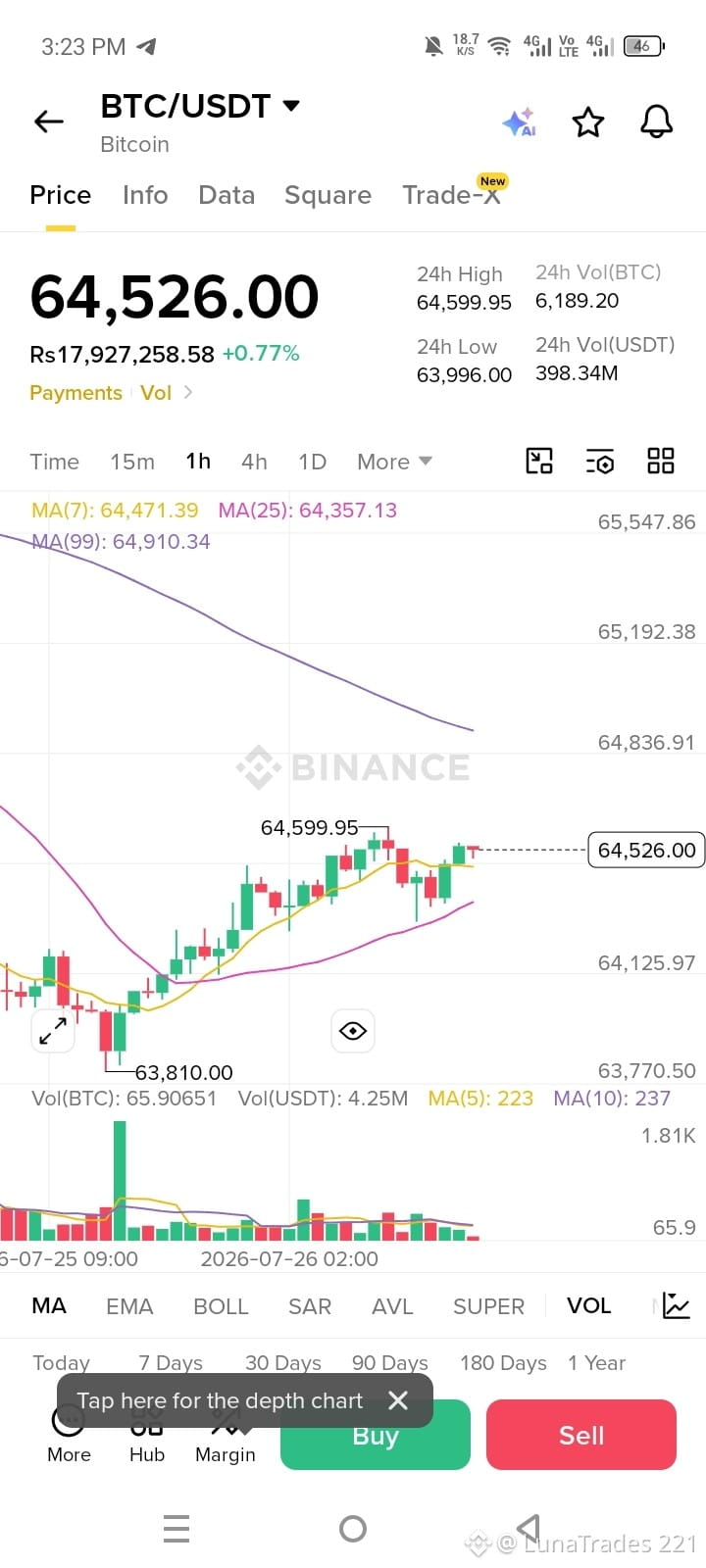Select the 1h chart interval

tap(198, 462)
